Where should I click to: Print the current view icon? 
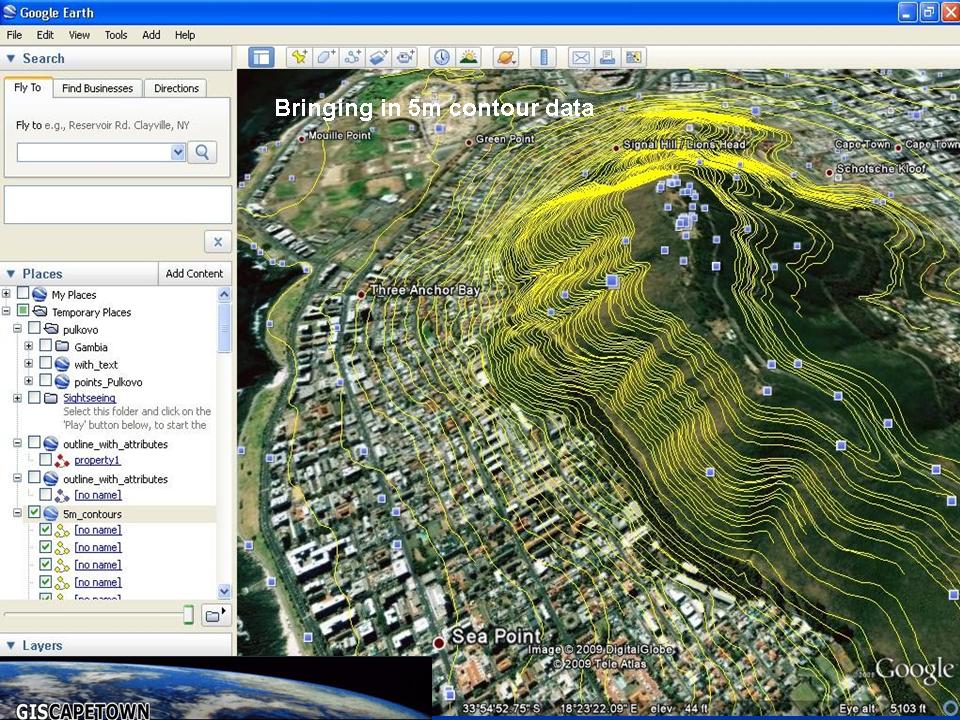[x=607, y=58]
